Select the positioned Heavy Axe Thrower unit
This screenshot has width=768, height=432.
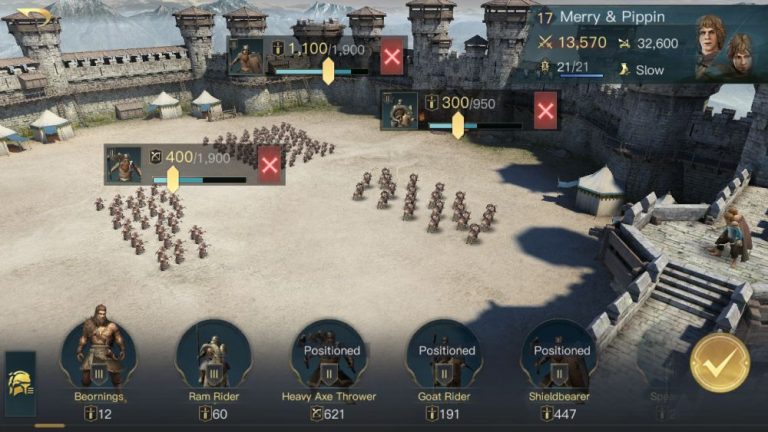[329, 354]
